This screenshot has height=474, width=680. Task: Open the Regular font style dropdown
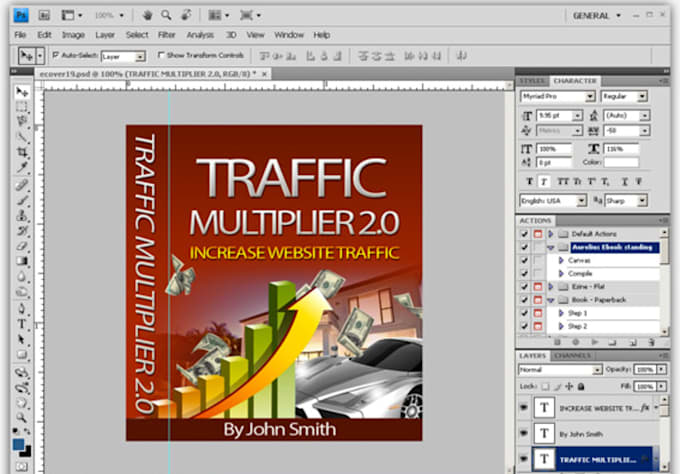click(x=642, y=96)
